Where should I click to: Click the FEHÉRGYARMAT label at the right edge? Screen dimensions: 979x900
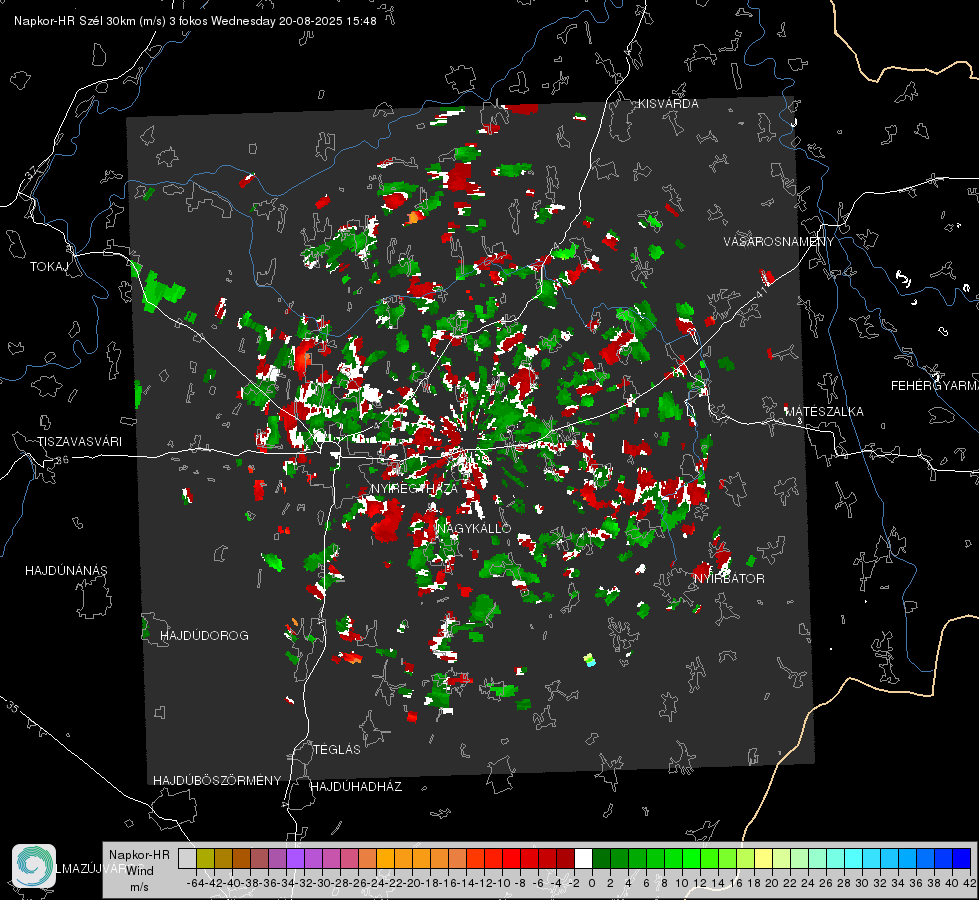click(x=935, y=386)
